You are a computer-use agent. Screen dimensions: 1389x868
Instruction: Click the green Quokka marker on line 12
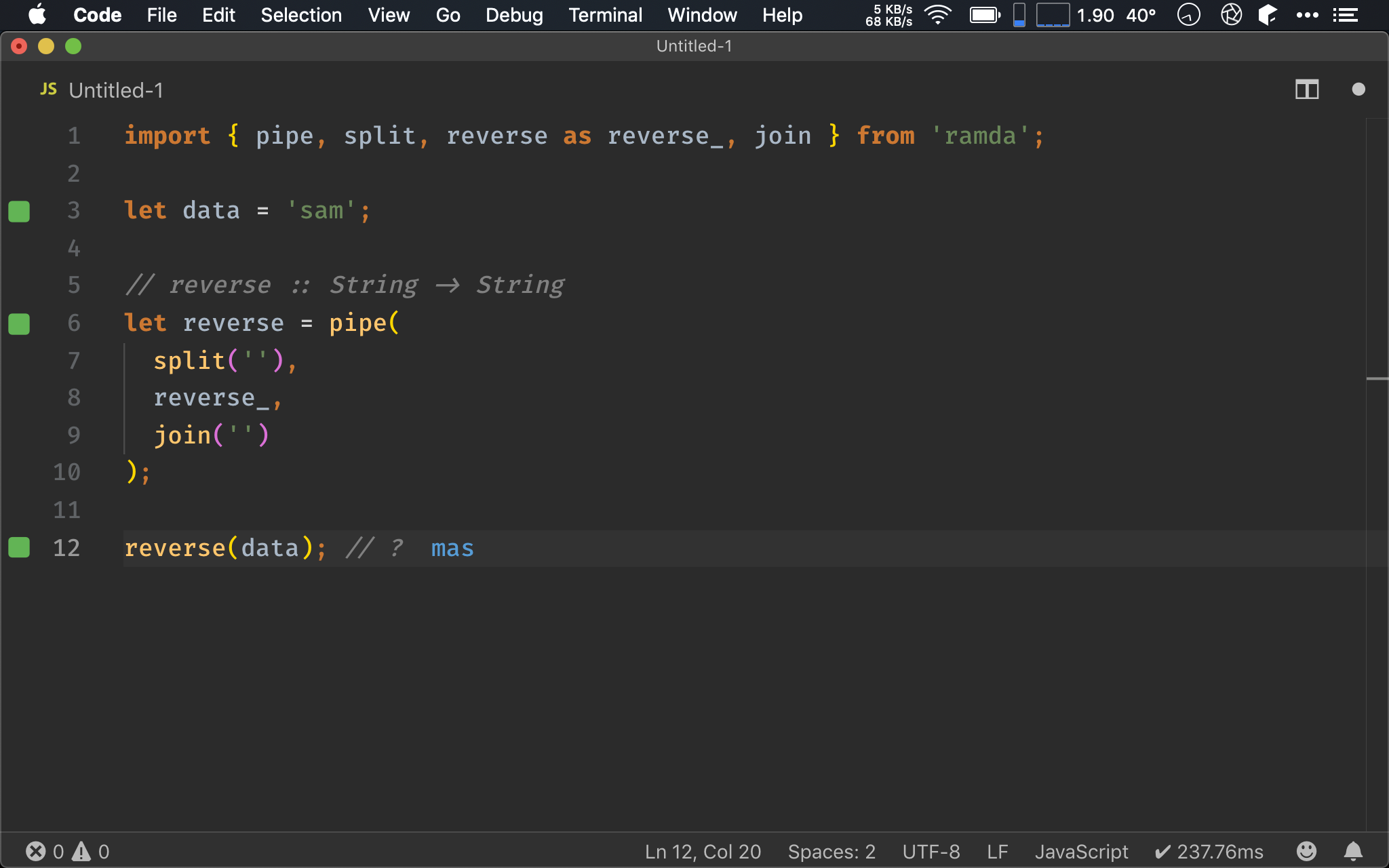pos(19,547)
